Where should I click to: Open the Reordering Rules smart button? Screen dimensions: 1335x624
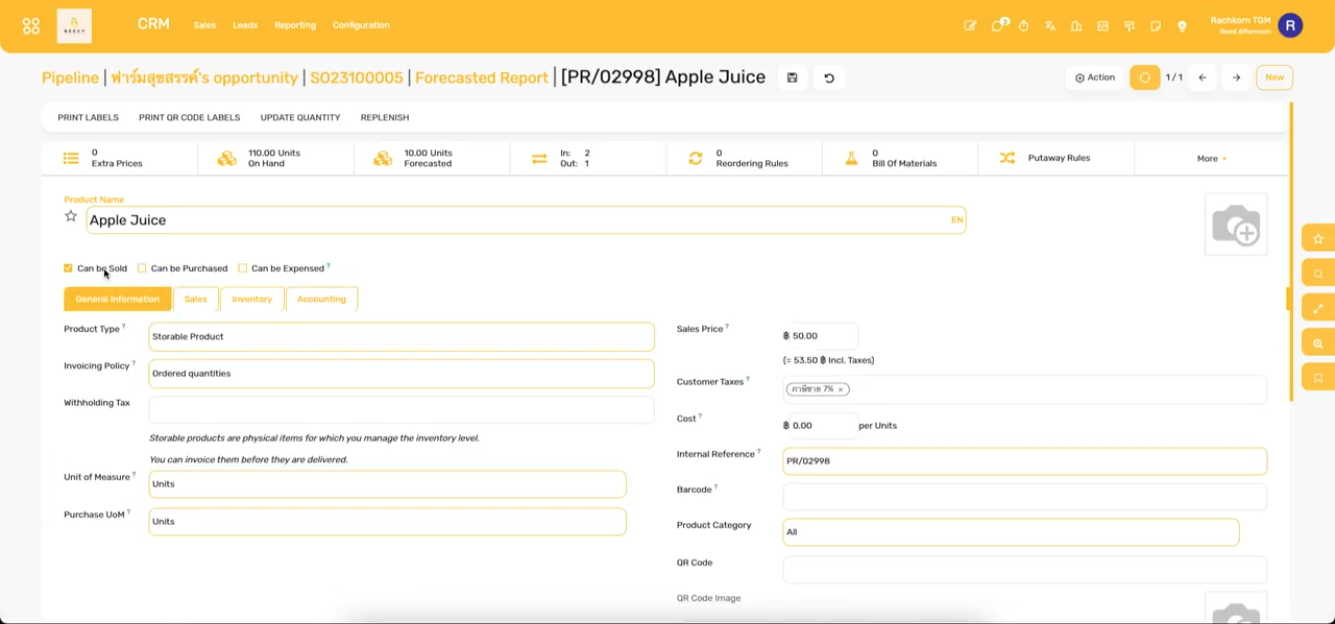pos(744,157)
